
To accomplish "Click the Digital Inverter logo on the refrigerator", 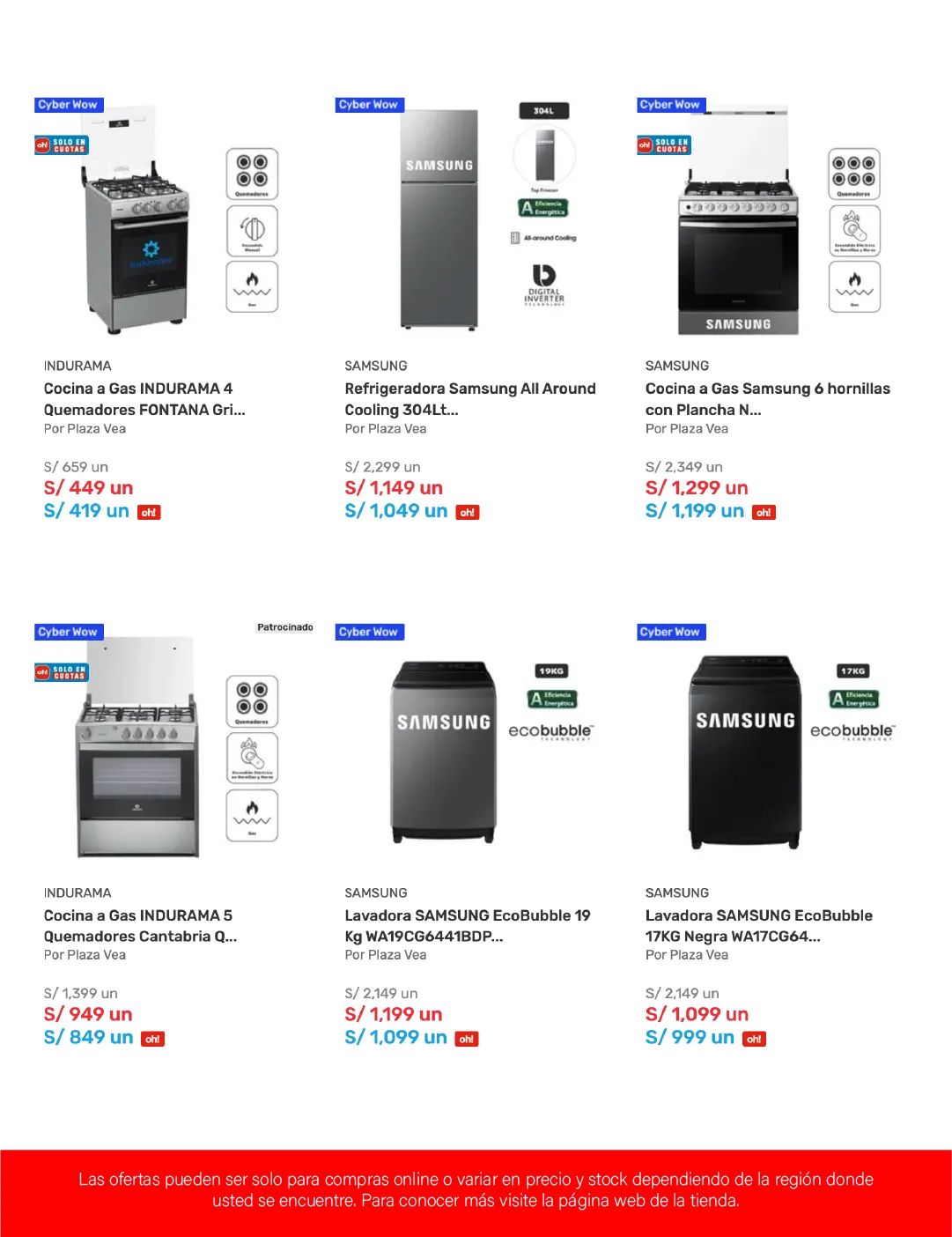I will [x=544, y=283].
